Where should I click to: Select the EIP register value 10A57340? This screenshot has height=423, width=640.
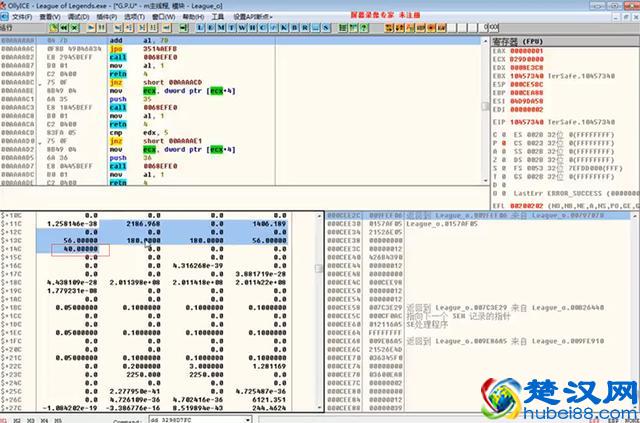point(527,119)
